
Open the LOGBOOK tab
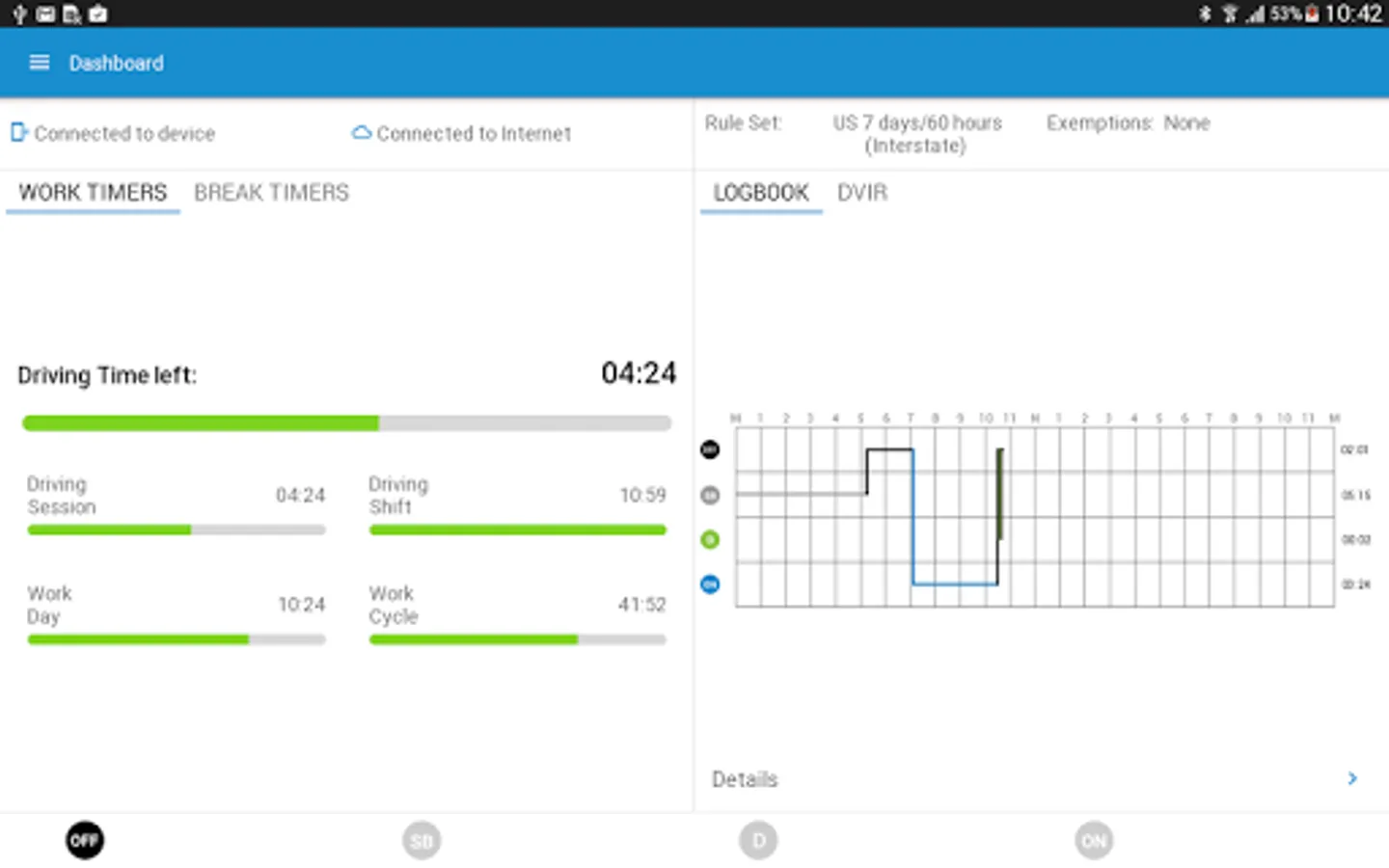pos(761,193)
